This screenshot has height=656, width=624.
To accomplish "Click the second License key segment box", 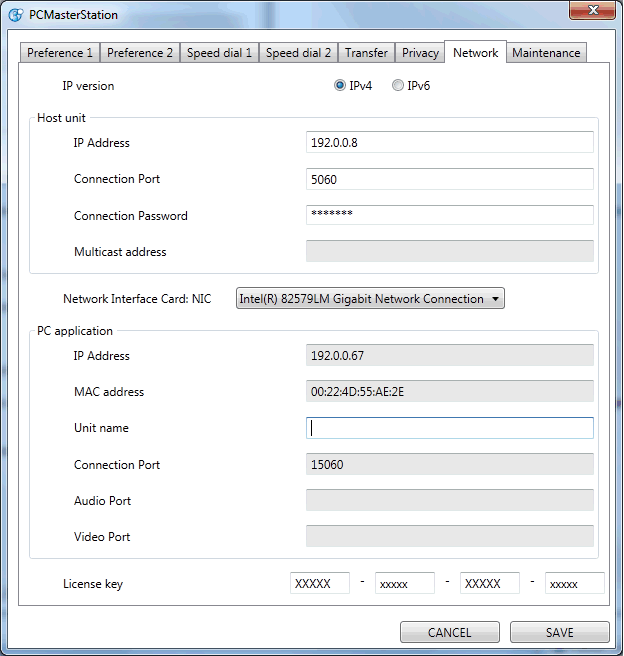I will coord(405,583).
